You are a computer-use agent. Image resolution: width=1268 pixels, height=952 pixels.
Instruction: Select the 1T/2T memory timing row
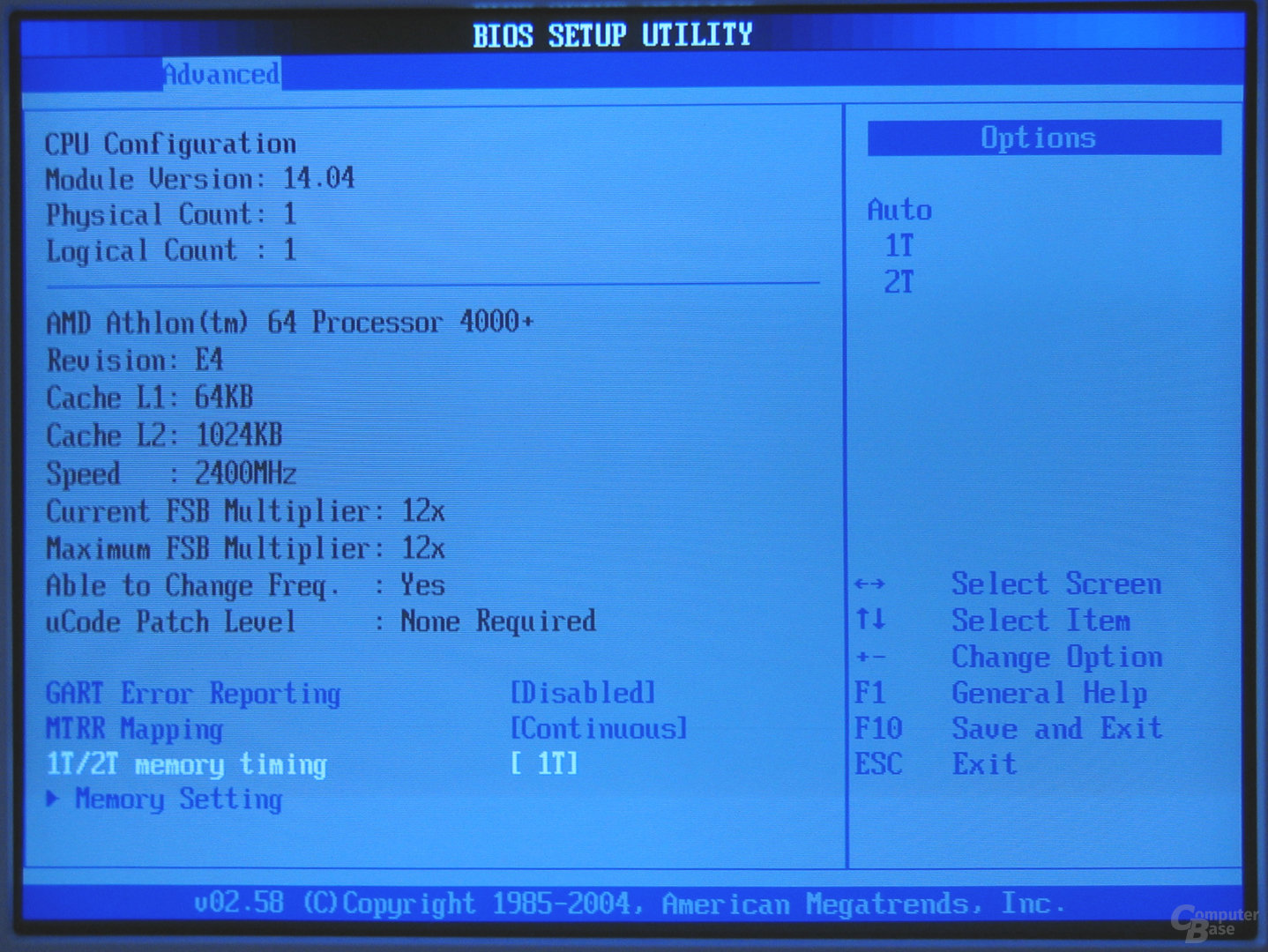pos(312,764)
